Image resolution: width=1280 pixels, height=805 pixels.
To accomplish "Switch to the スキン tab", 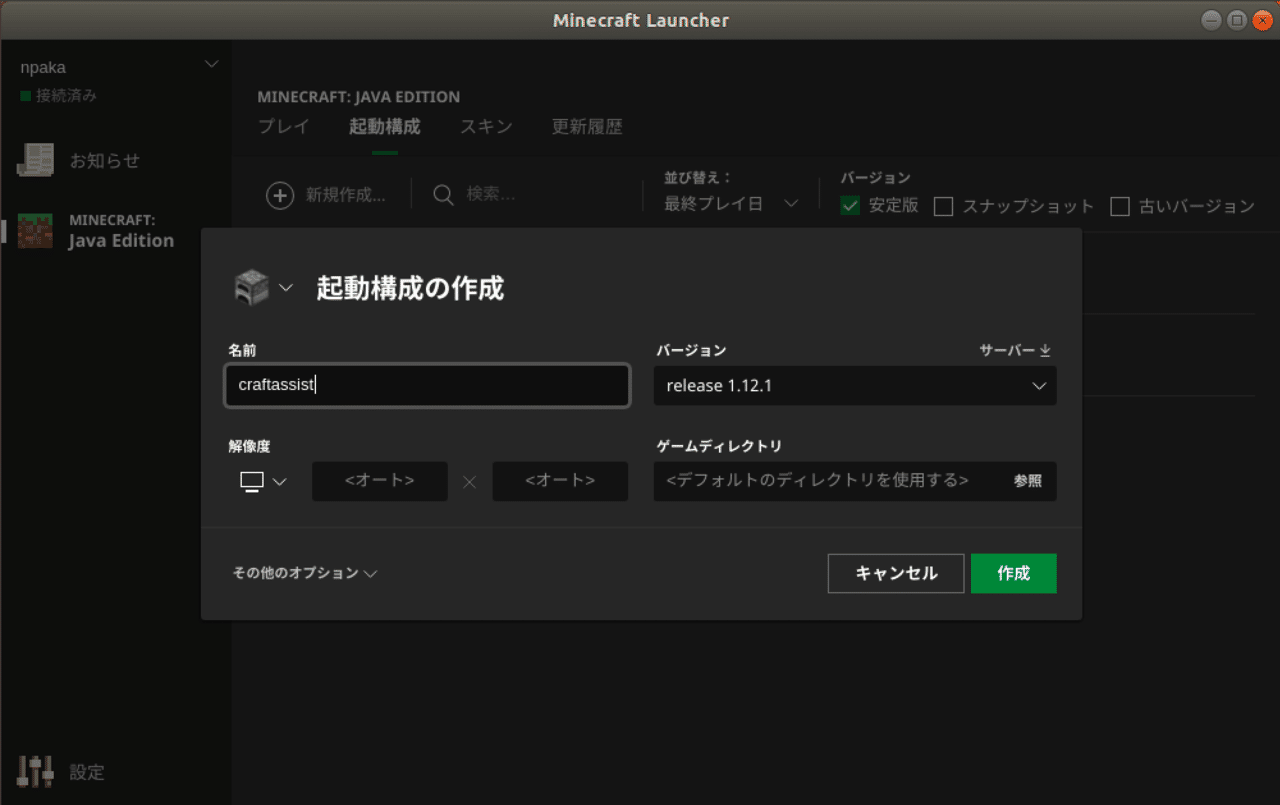I will coord(486,126).
